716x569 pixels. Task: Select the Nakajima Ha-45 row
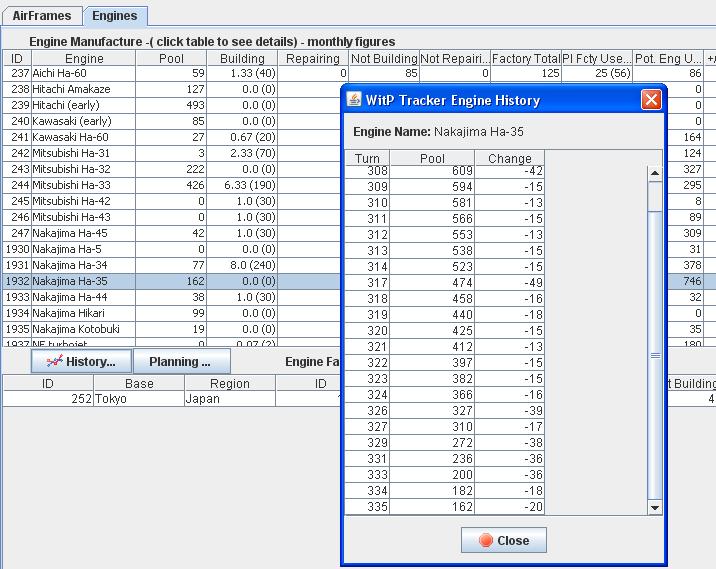click(172, 233)
